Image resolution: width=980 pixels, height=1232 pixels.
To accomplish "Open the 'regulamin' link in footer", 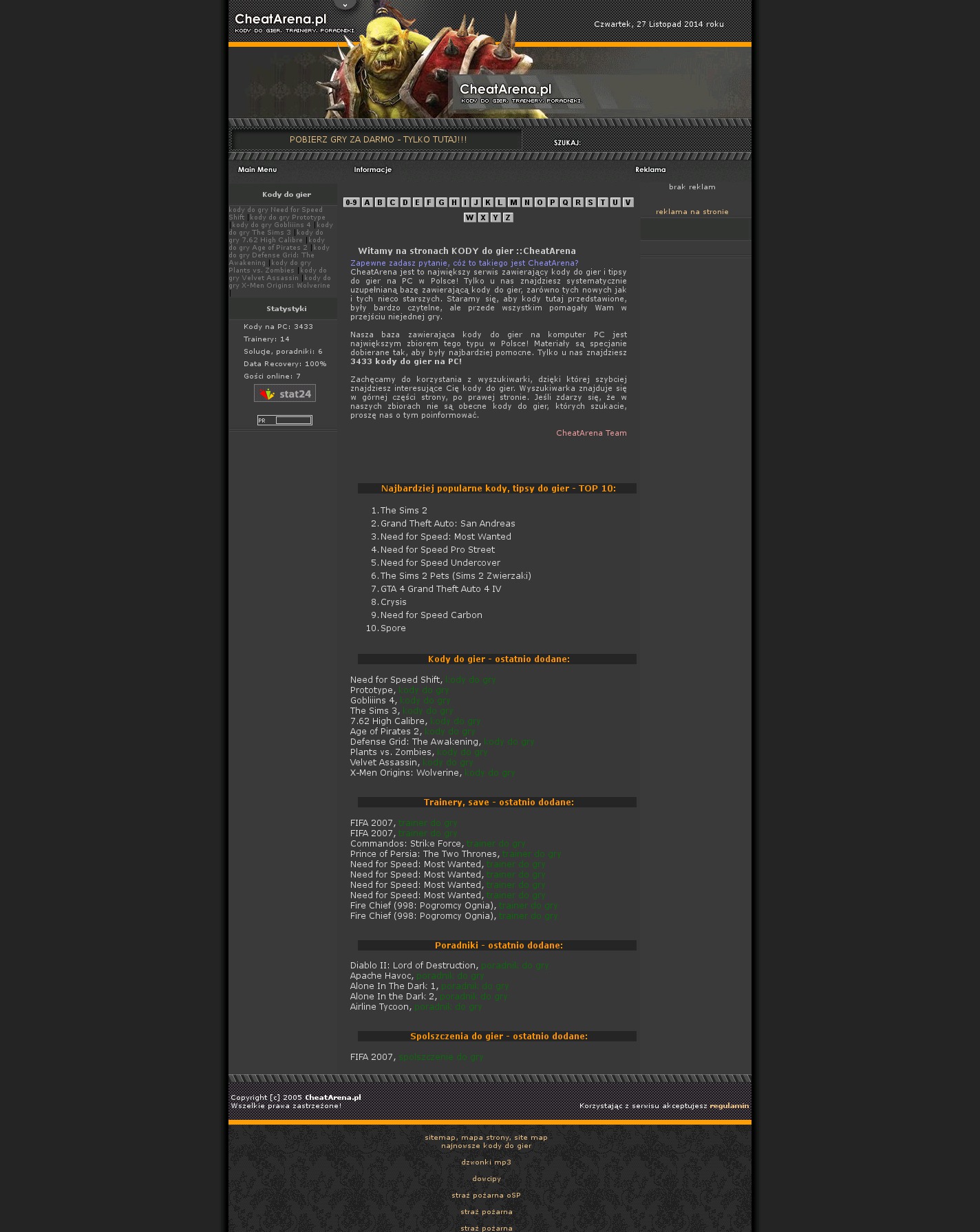I will click(x=729, y=1105).
